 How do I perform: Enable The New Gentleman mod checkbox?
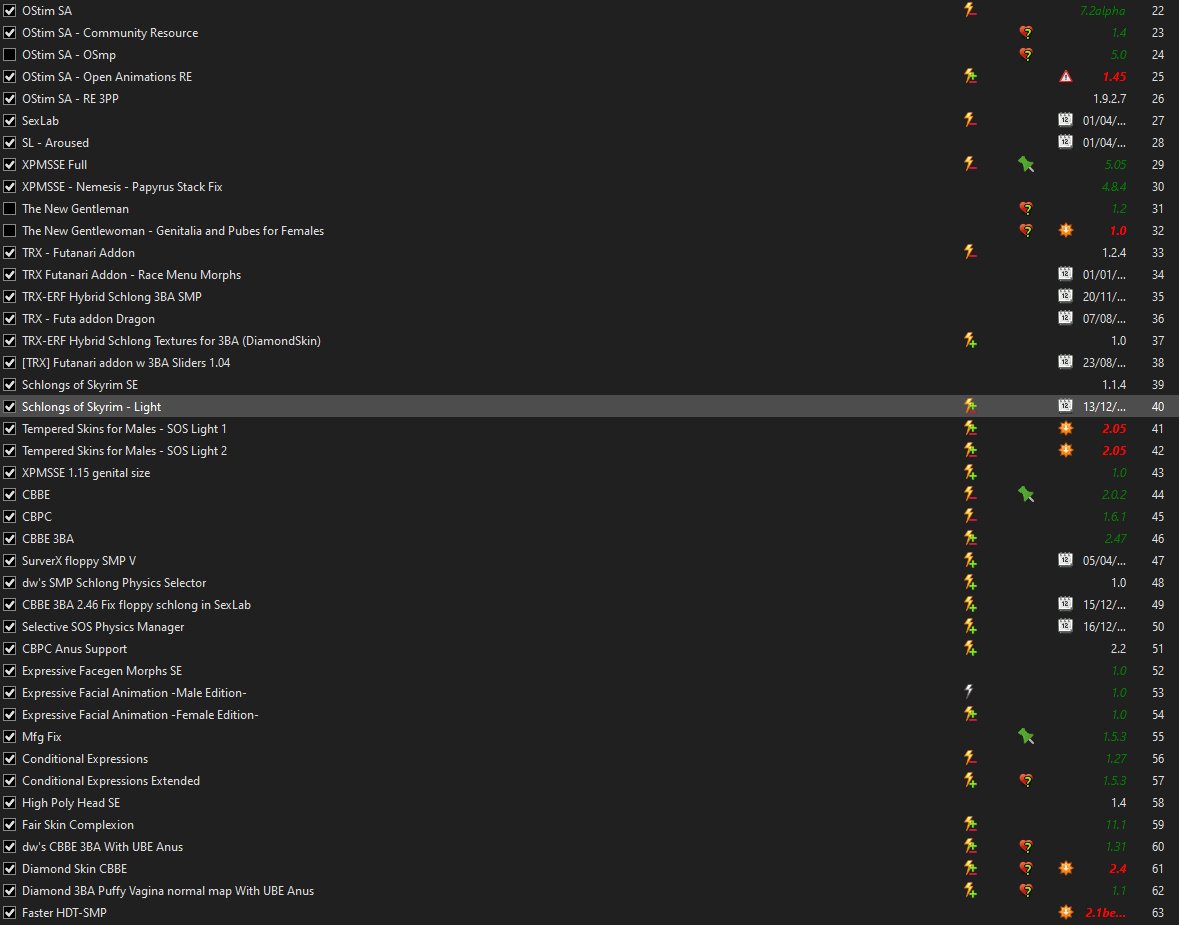coord(10,208)
